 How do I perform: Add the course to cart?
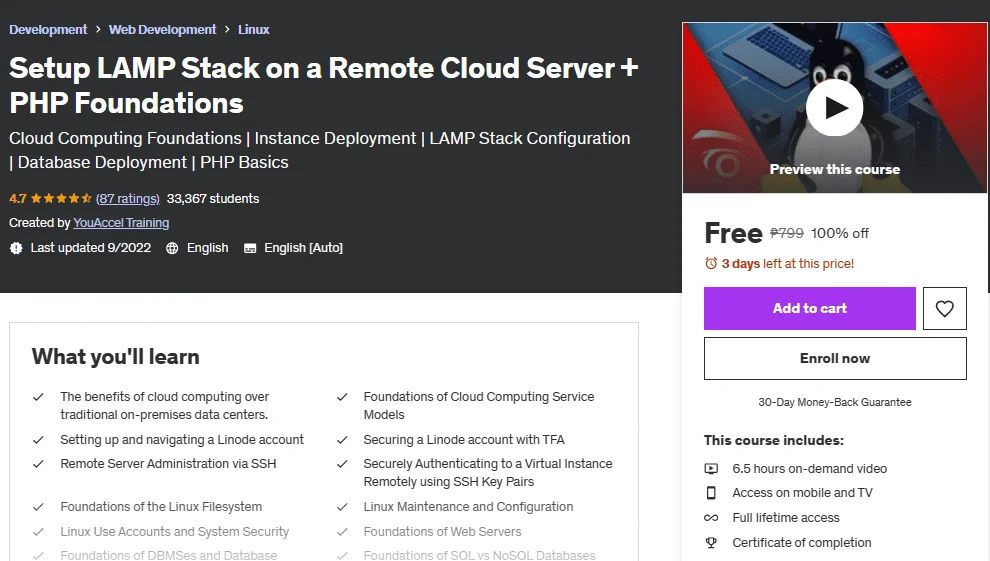[x=809, y=309]
